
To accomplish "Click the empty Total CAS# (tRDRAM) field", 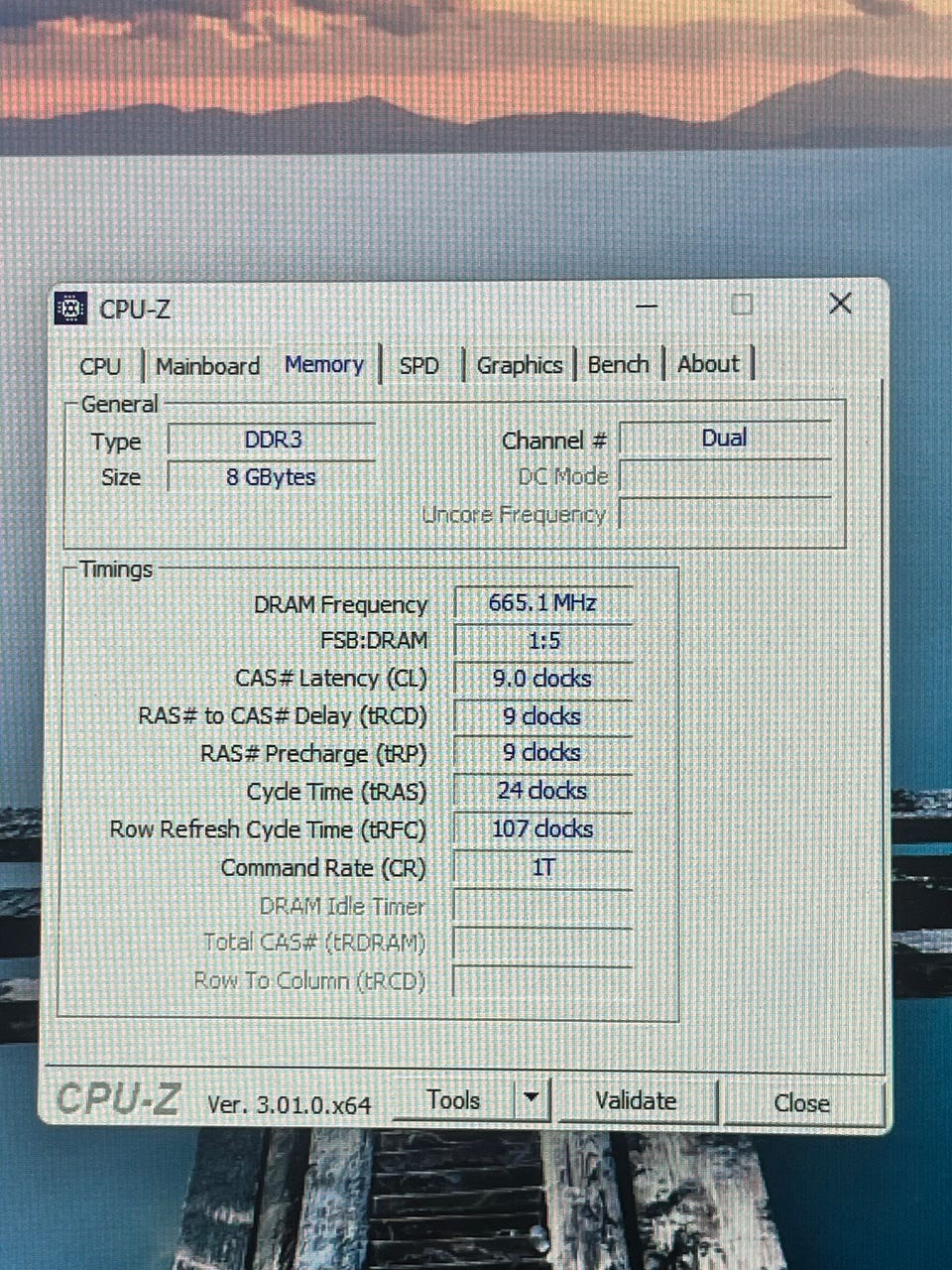I will click(543, 943).
